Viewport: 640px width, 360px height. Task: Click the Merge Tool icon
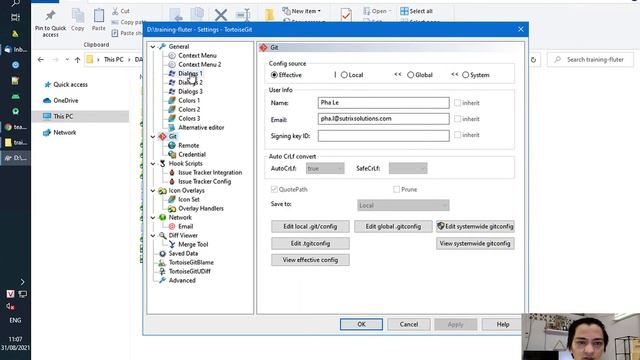pyautogui.click(x=172, y=244)
